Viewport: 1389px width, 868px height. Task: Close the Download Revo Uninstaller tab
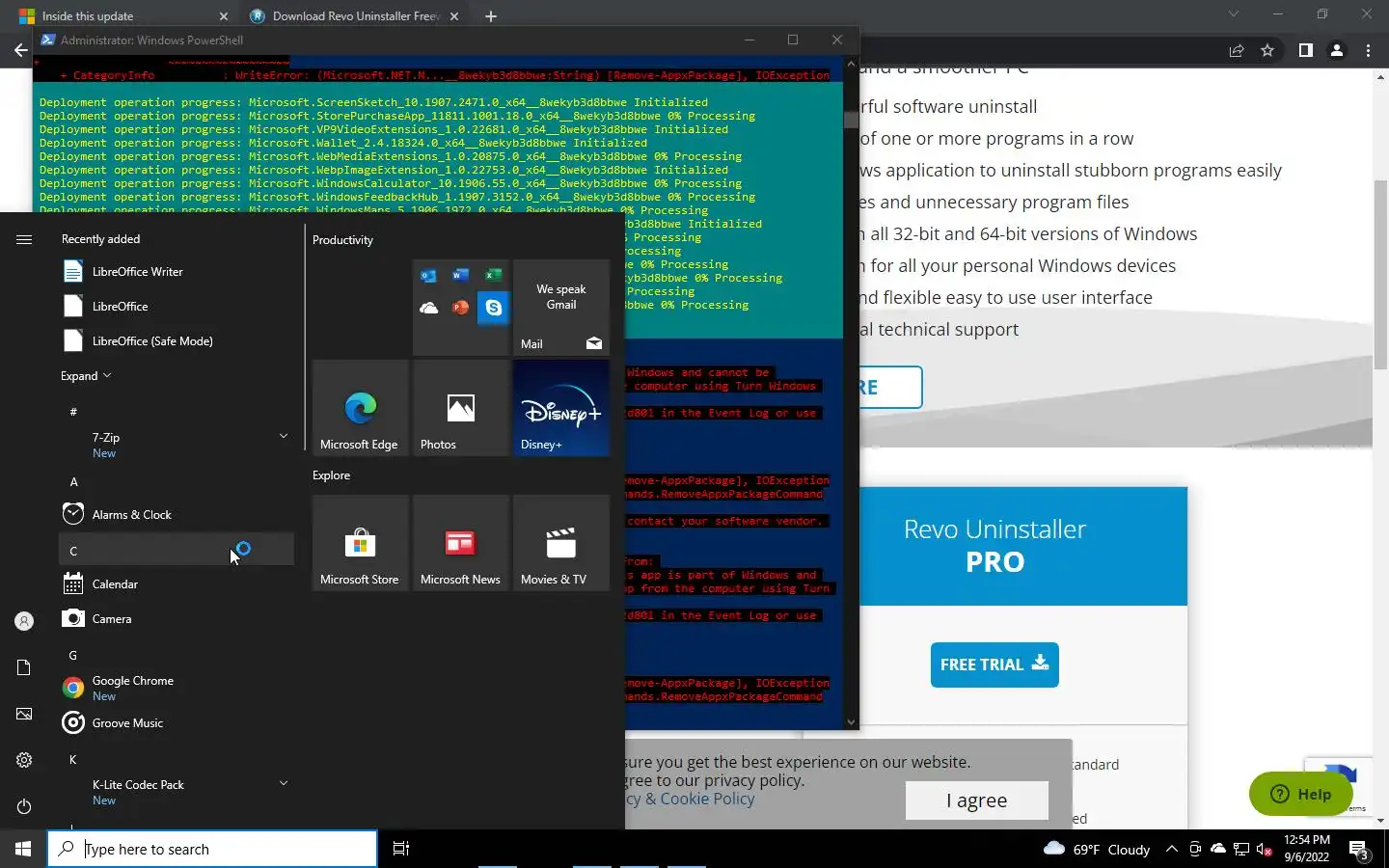pos(454,16)
